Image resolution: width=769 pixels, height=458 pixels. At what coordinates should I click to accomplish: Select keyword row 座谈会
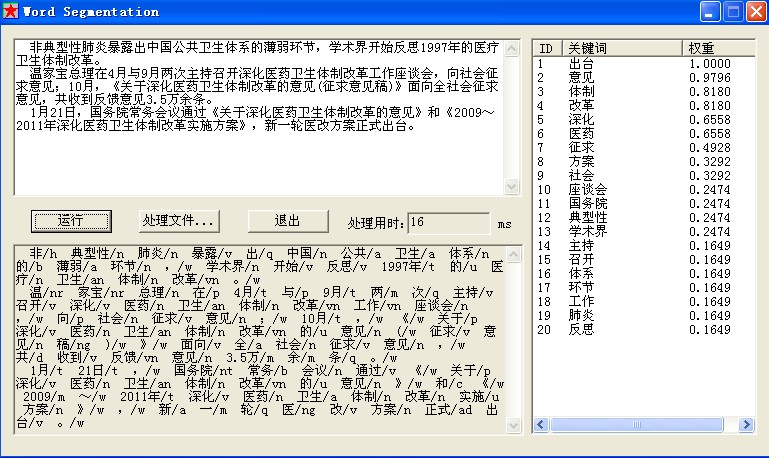tap(644, 190)
